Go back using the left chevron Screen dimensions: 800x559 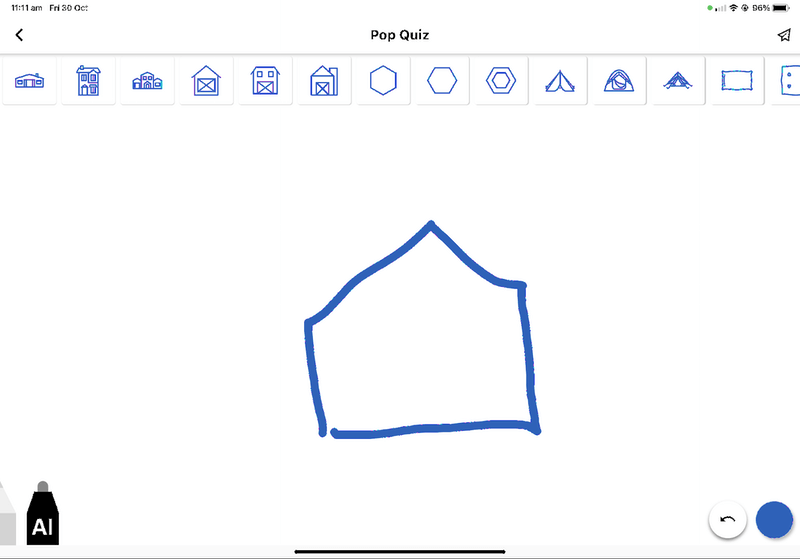[x=19, y=35]
